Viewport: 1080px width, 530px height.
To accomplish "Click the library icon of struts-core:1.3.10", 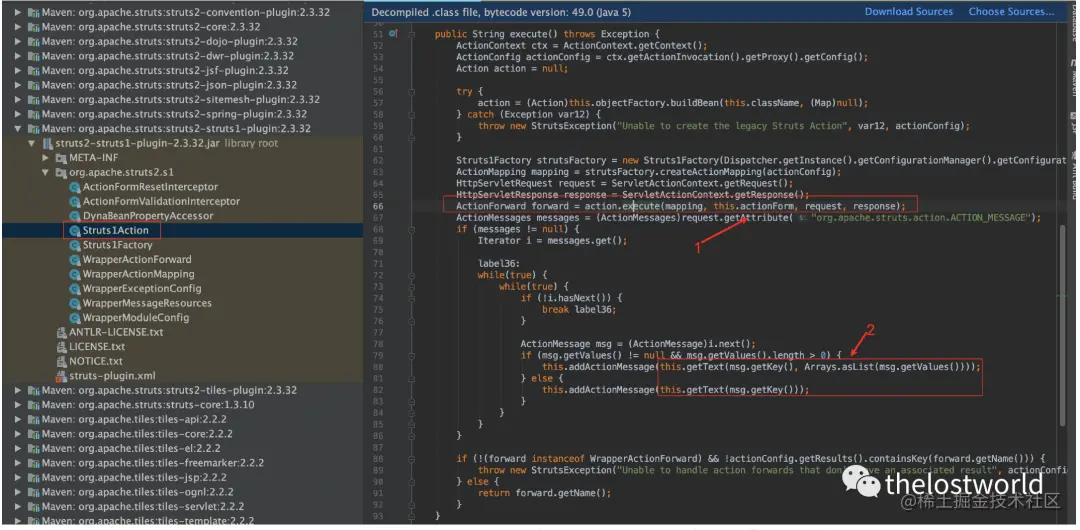I will (x=34, y=405).
